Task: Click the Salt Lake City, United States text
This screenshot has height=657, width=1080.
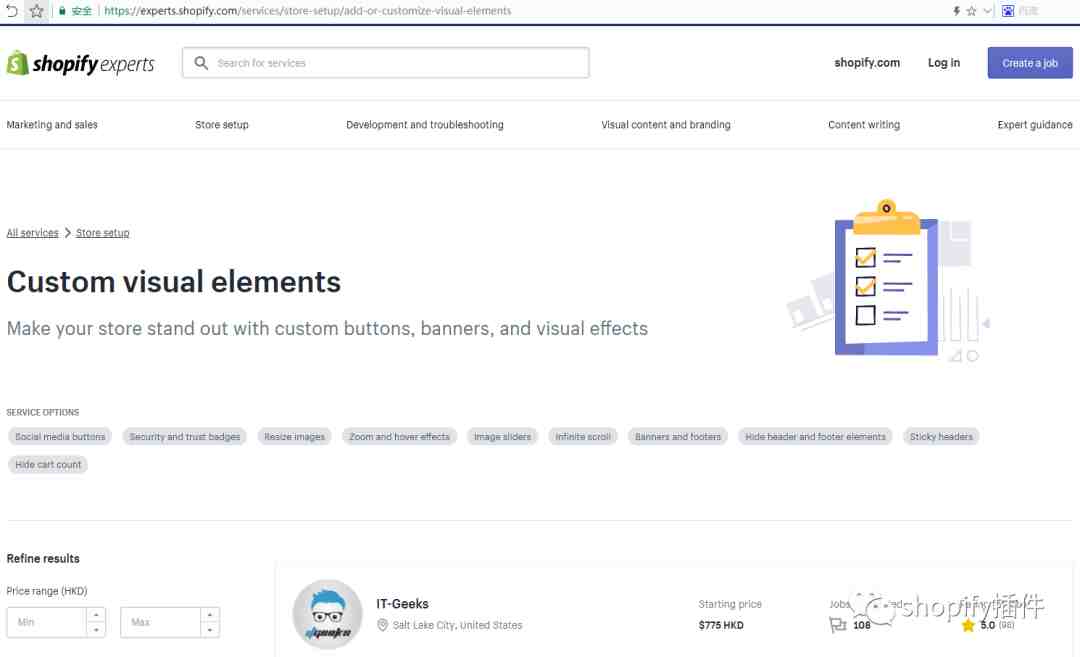Action: (457, 625)
